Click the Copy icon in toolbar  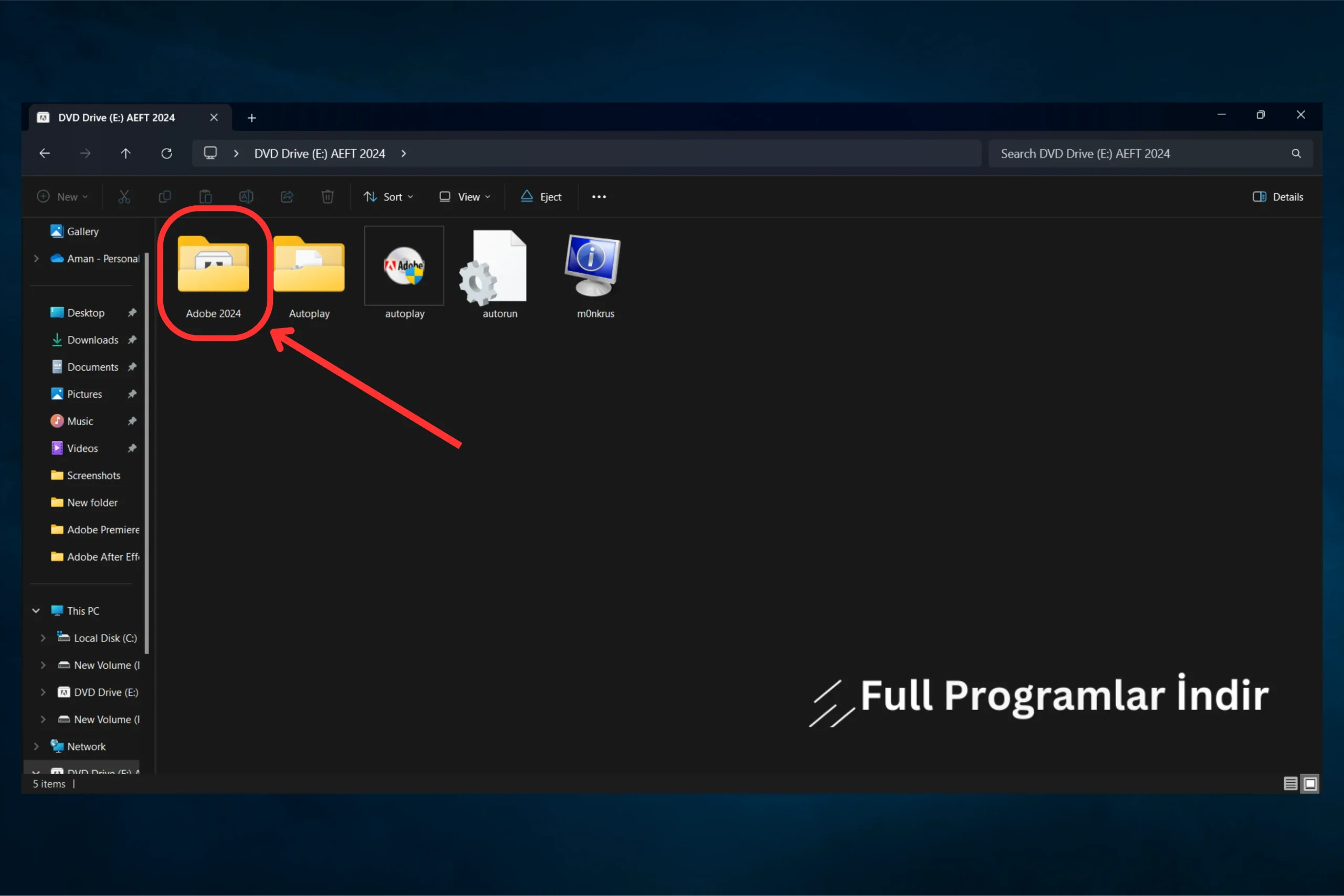click(x=164, y=196)
